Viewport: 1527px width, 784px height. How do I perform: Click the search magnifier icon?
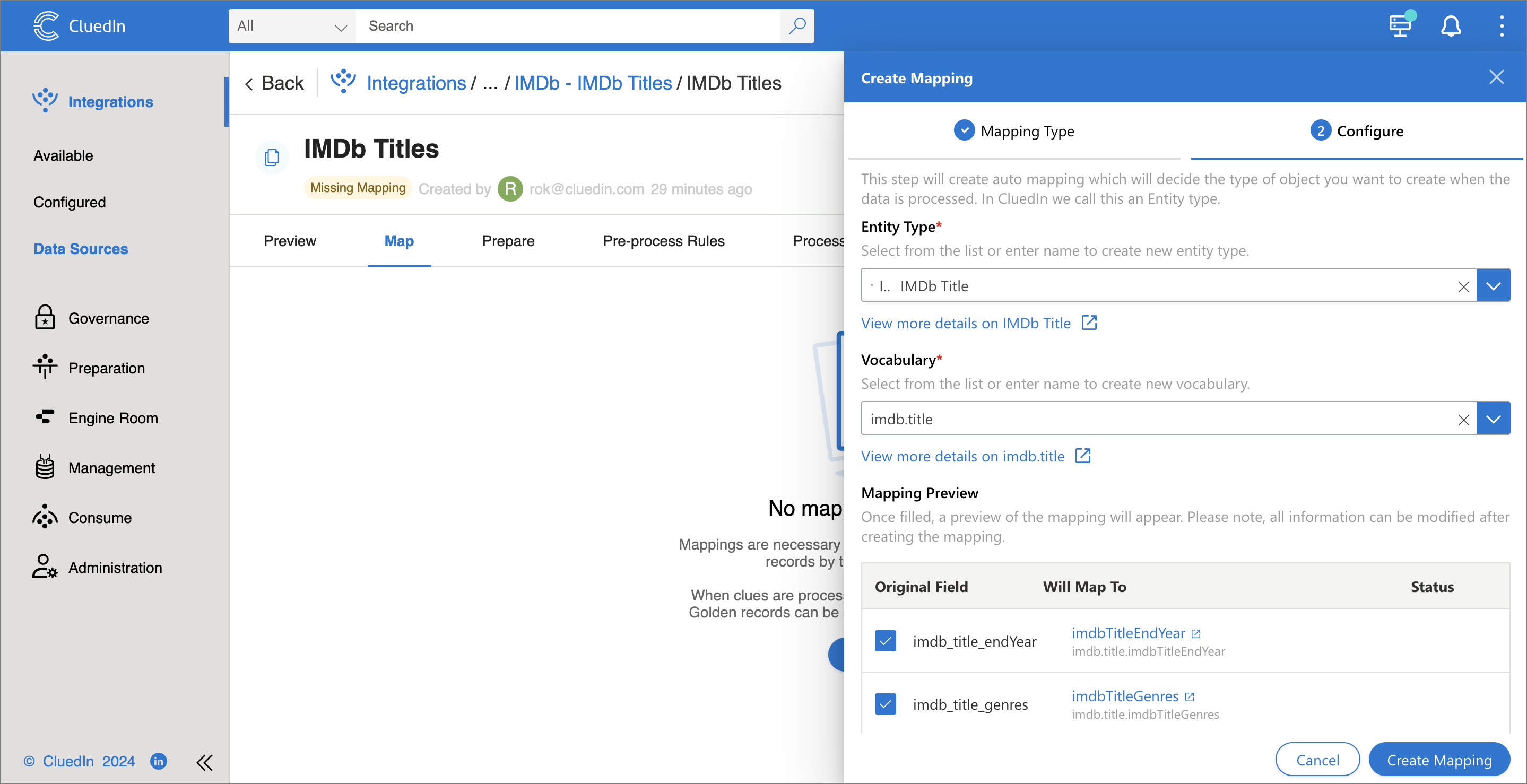click(x=797, y=25)
